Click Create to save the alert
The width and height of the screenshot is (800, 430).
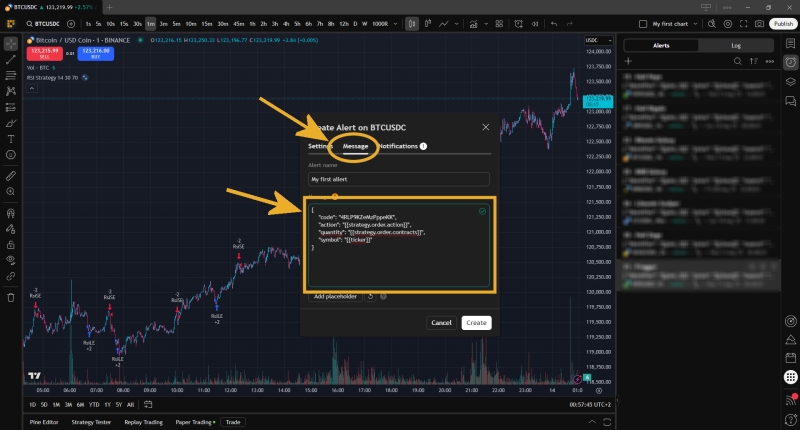[476, 322]
